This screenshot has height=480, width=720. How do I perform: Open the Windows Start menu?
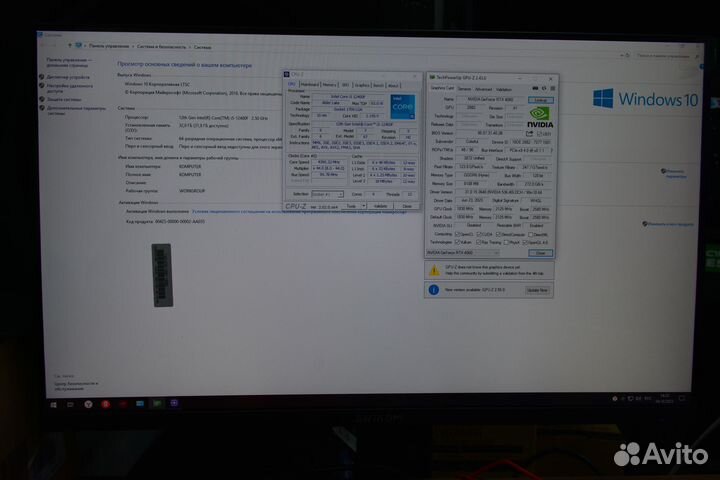coord(53,405)
